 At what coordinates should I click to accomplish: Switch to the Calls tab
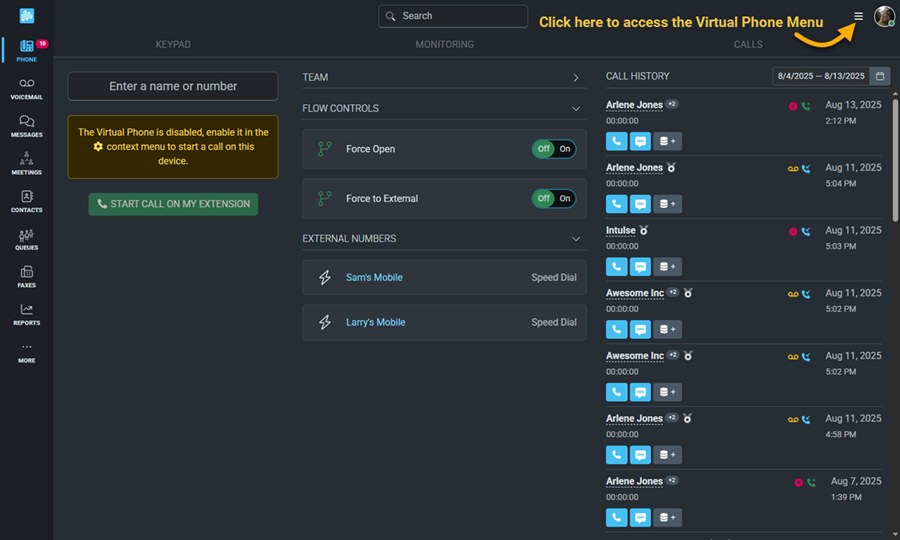coord(748,44)
